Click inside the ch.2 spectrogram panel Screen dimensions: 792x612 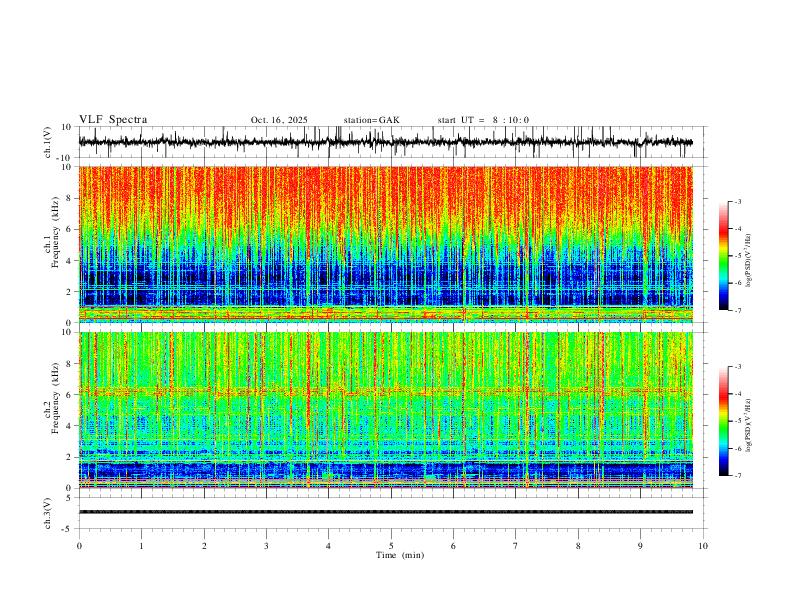(x=385, y=410)
